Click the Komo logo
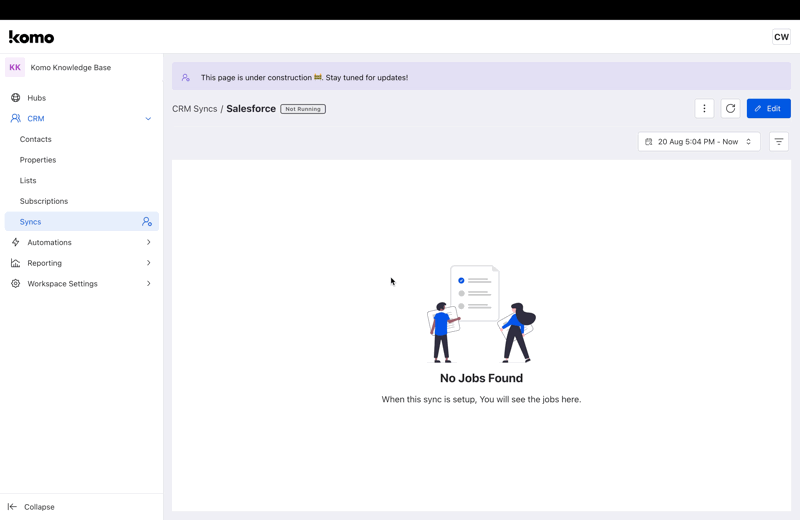 31,37
